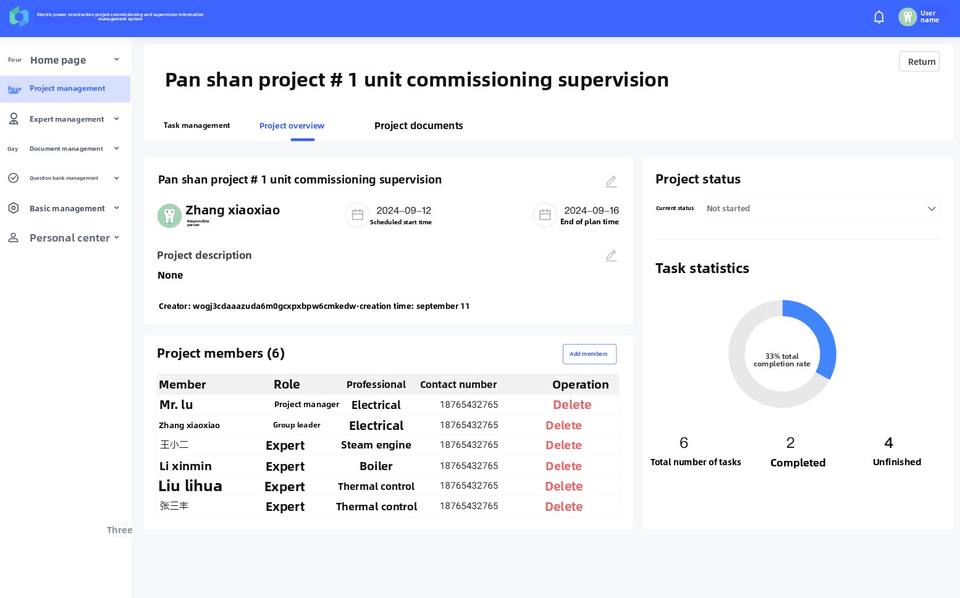This screenshot has width=960, height=598.
Task: Expand the Document management chevron
Action: point(116,148)
